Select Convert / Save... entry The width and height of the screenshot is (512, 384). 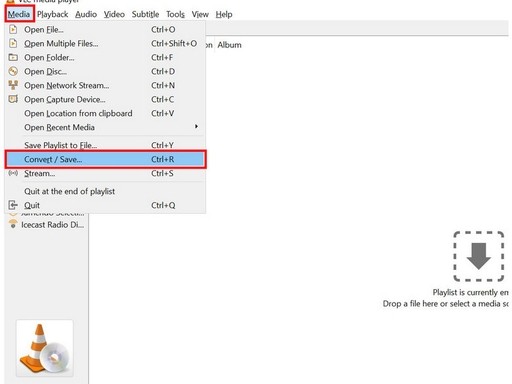point(105,159)
